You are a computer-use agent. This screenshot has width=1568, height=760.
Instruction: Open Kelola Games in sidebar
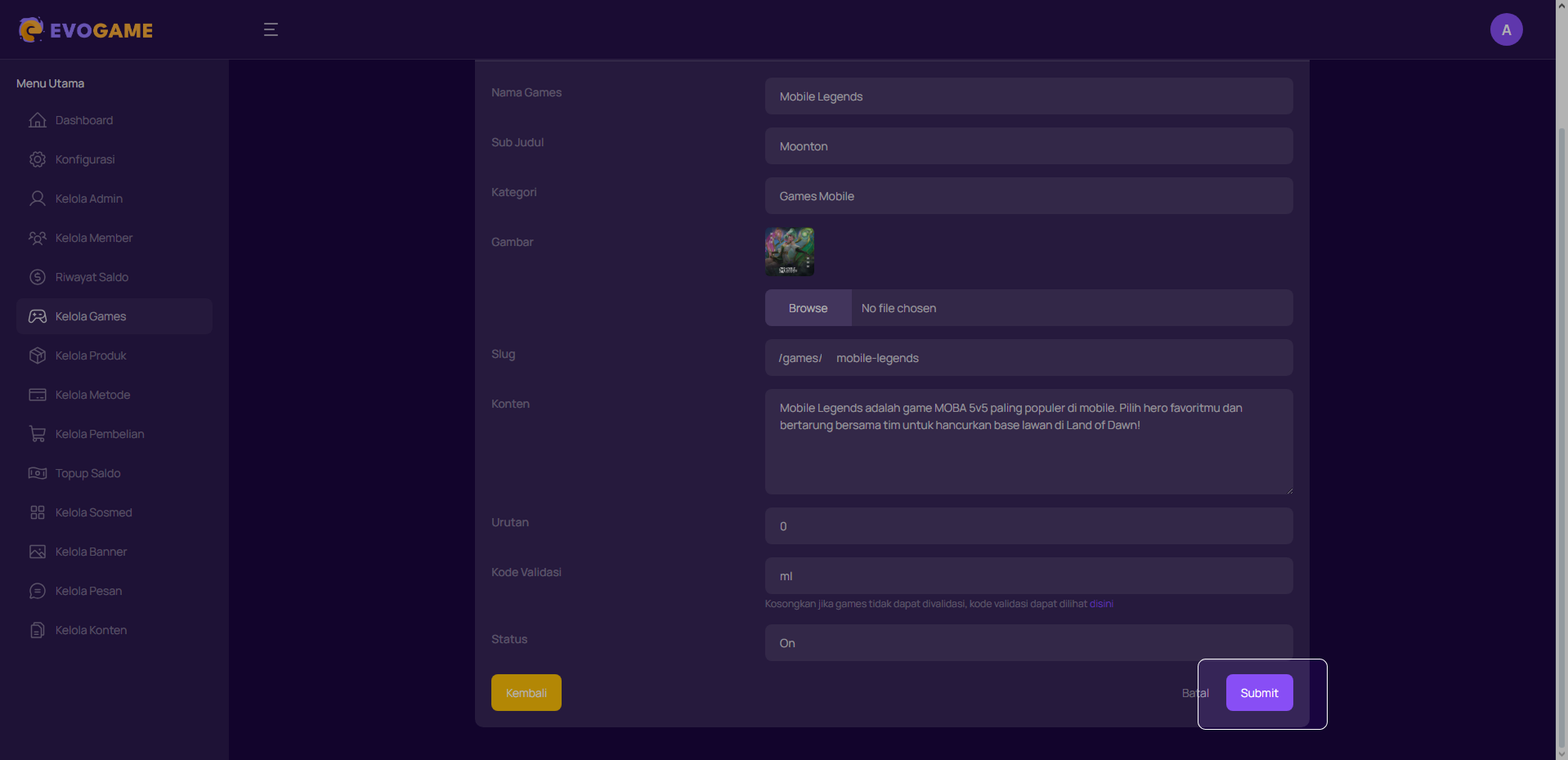(x=114, y=316)
